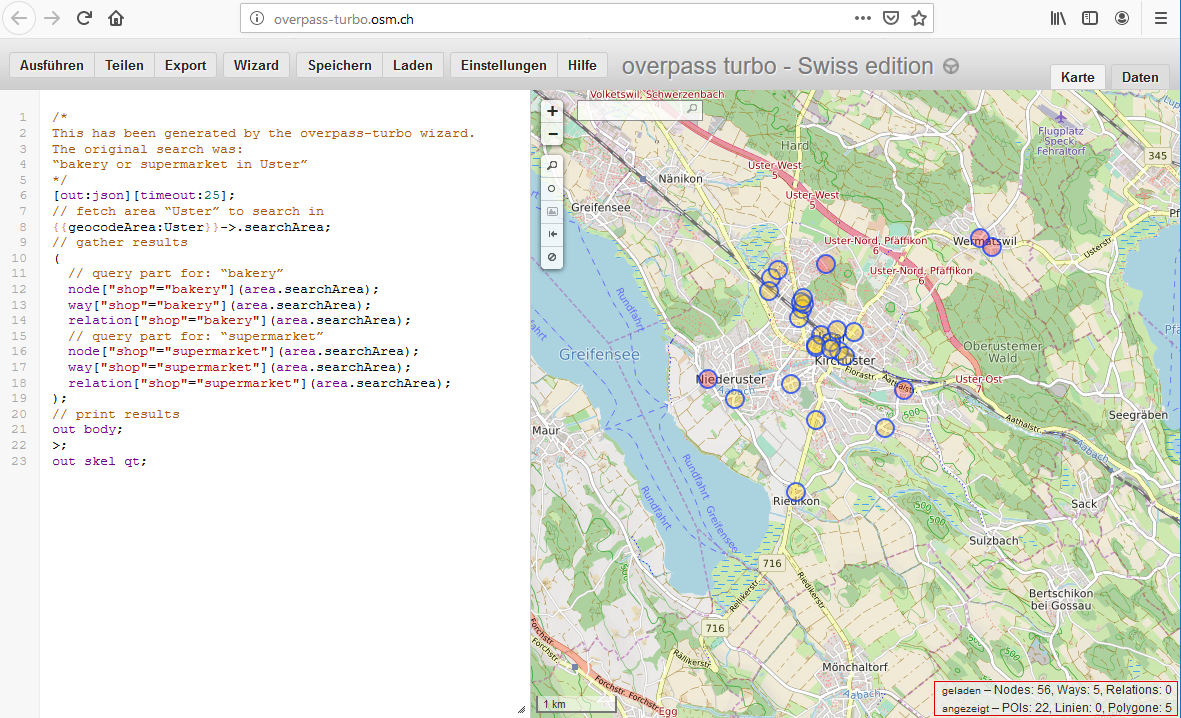Click the manual bounding box selection icon
Image resolution: width=1181 pixels, height=718 pixels.
point(552,211)
